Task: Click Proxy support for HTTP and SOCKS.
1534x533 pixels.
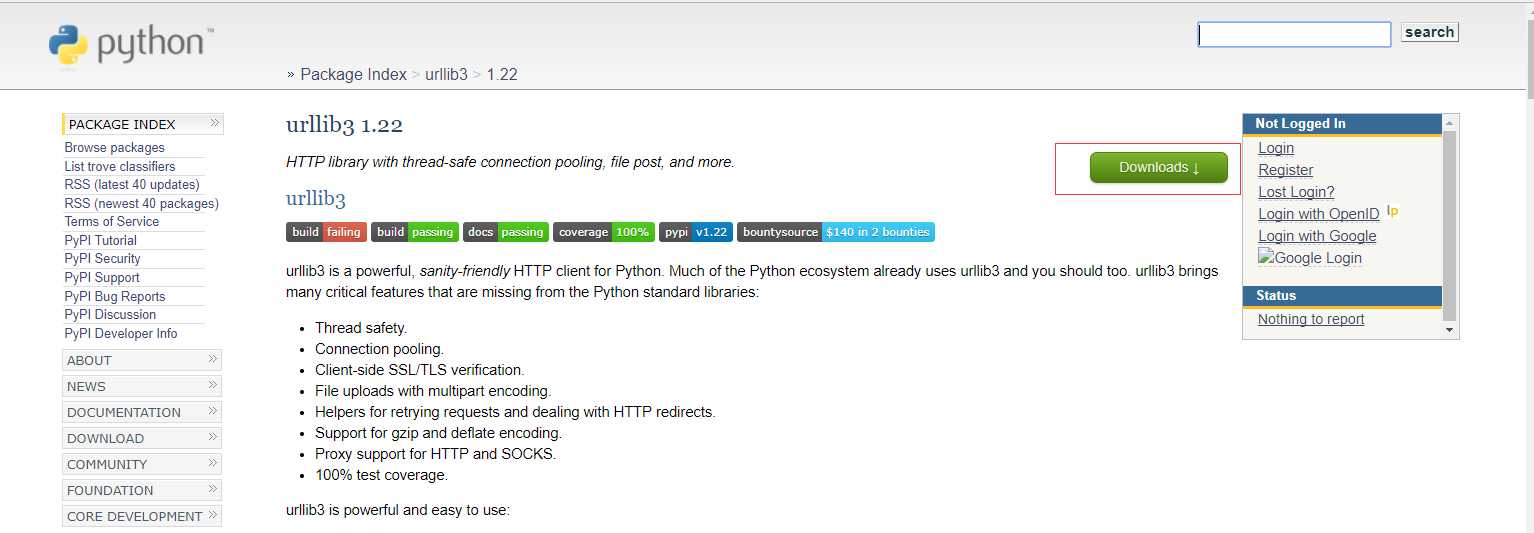Action: [x=435, y=454]
